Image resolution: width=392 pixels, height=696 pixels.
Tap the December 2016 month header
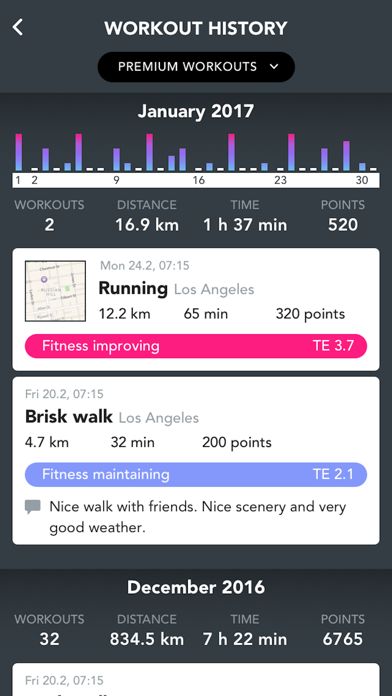[196, 587]
